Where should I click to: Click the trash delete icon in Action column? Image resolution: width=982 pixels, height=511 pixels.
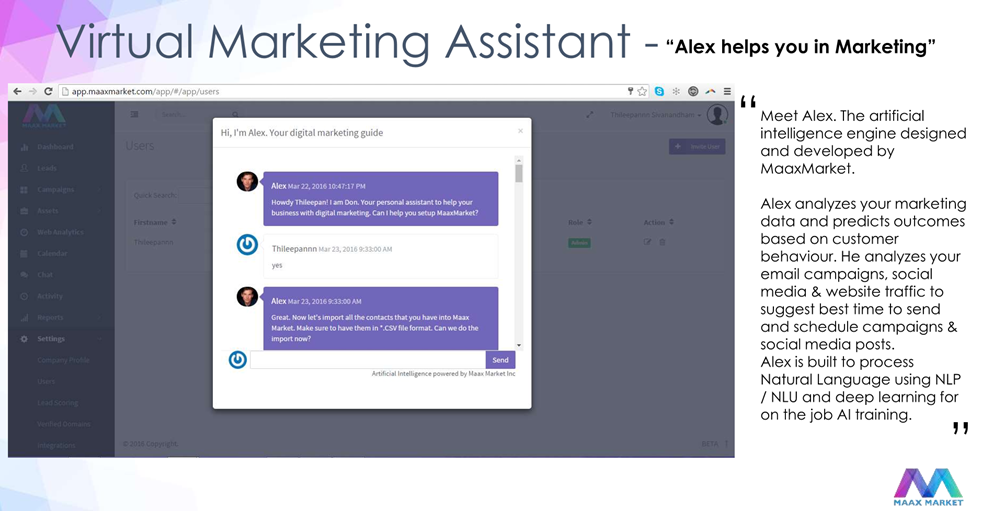click(x=662, y=242)
